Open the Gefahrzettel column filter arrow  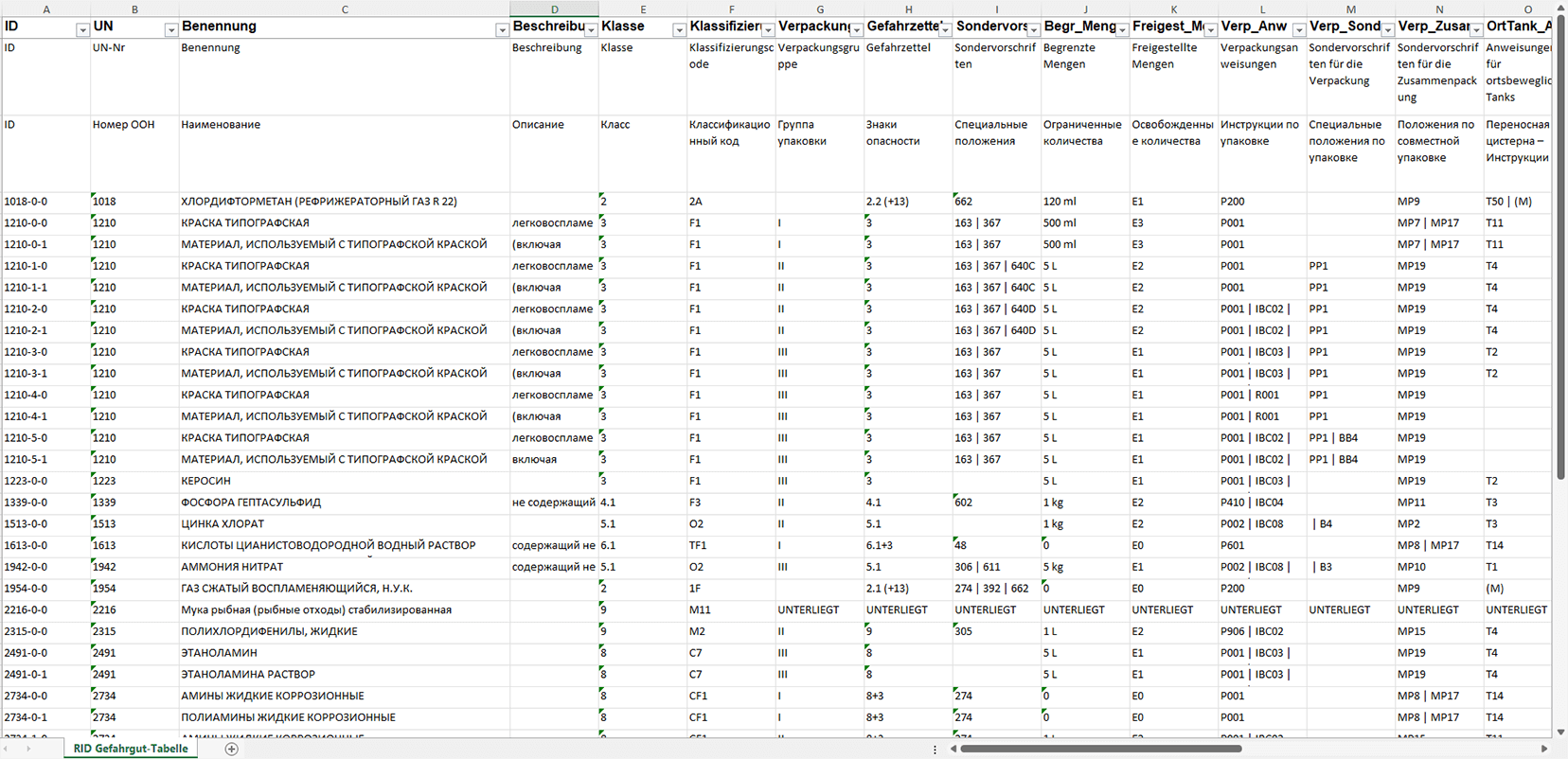(945, 30)
